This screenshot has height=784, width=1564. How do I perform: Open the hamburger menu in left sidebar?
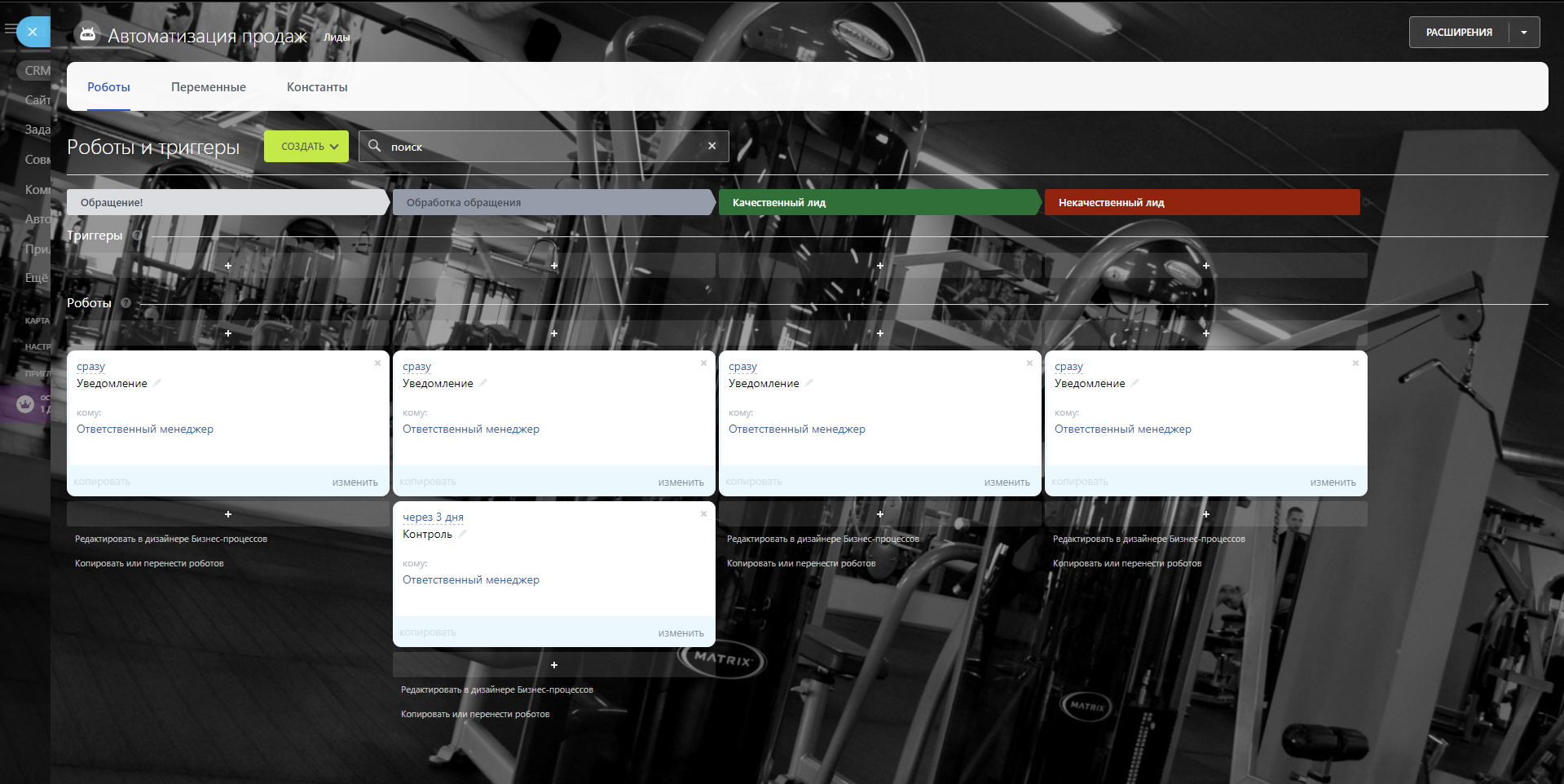tap(10, 29)
